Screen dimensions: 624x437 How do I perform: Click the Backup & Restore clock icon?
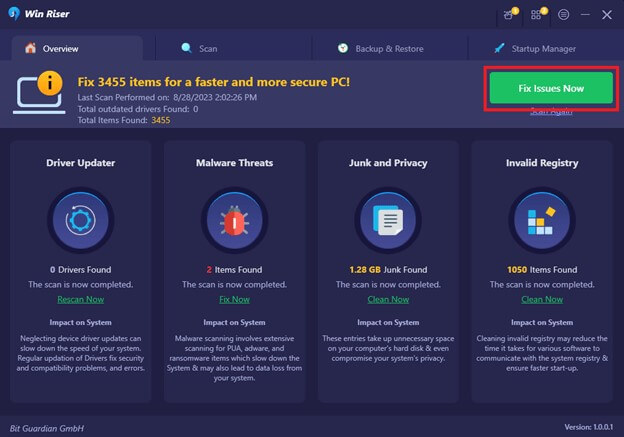click(343, 48)
